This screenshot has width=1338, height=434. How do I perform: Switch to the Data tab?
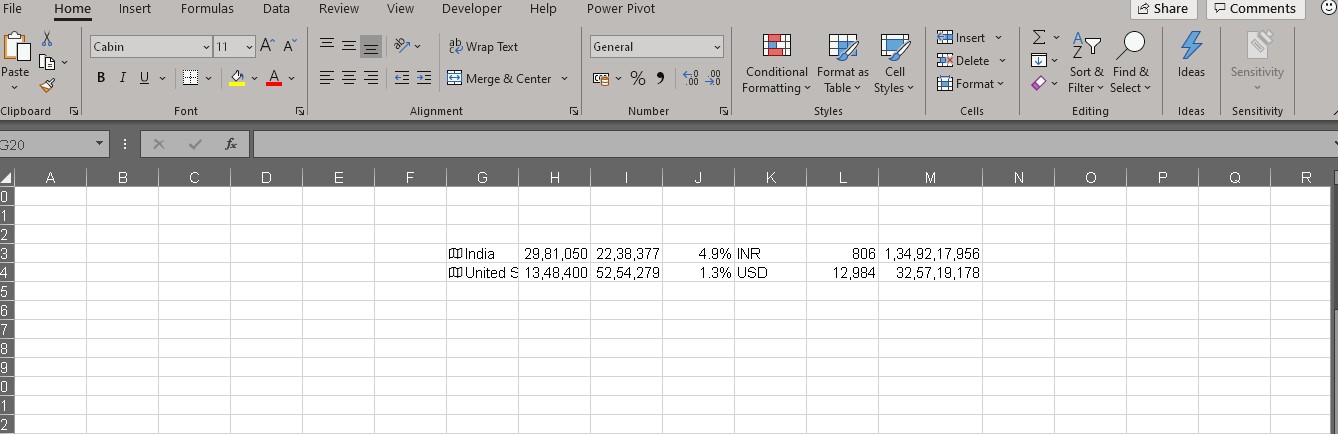point(276,8)
